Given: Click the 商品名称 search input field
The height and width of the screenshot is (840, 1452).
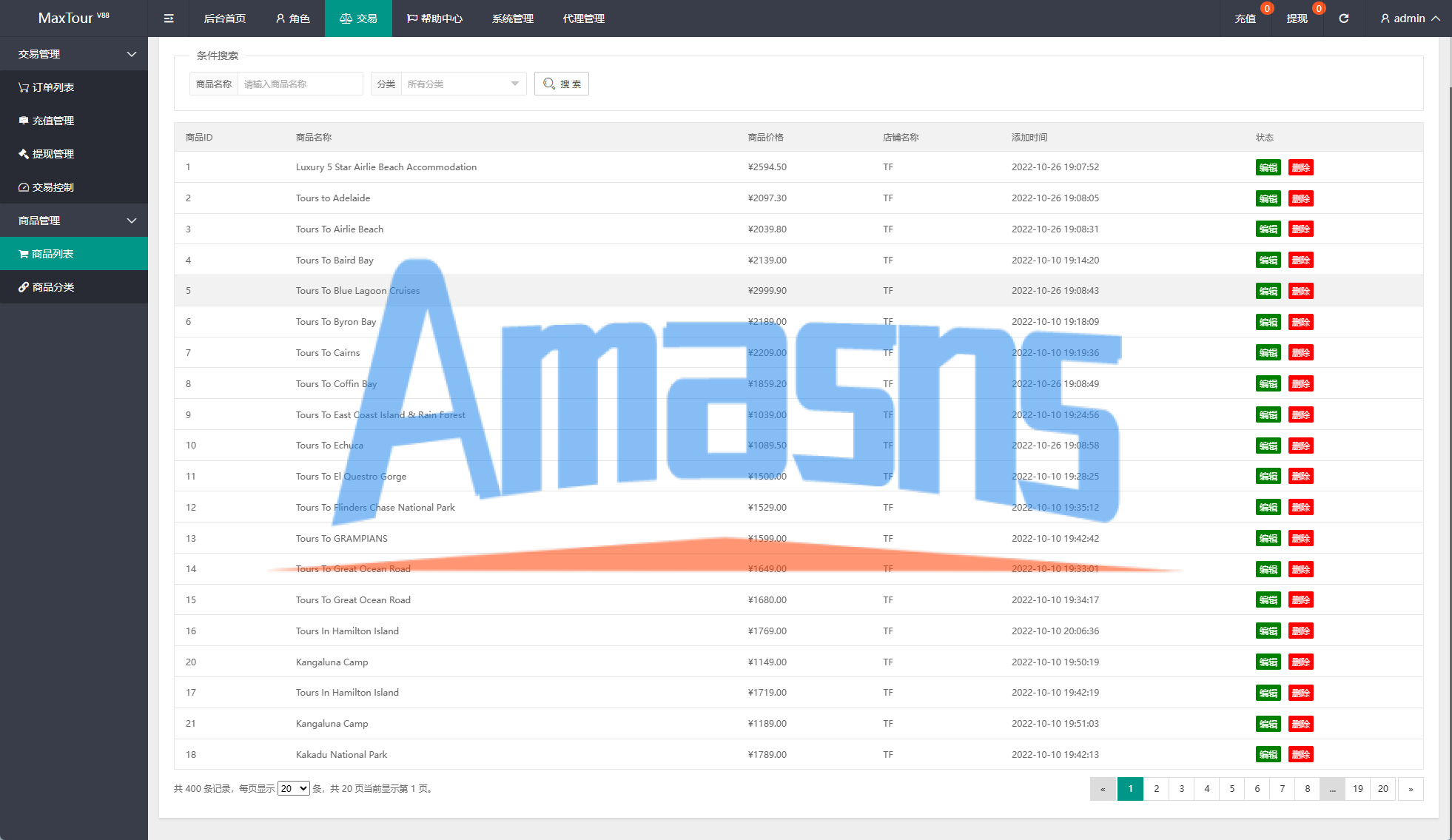Looking at the screenshot, I should pos(300,84).
